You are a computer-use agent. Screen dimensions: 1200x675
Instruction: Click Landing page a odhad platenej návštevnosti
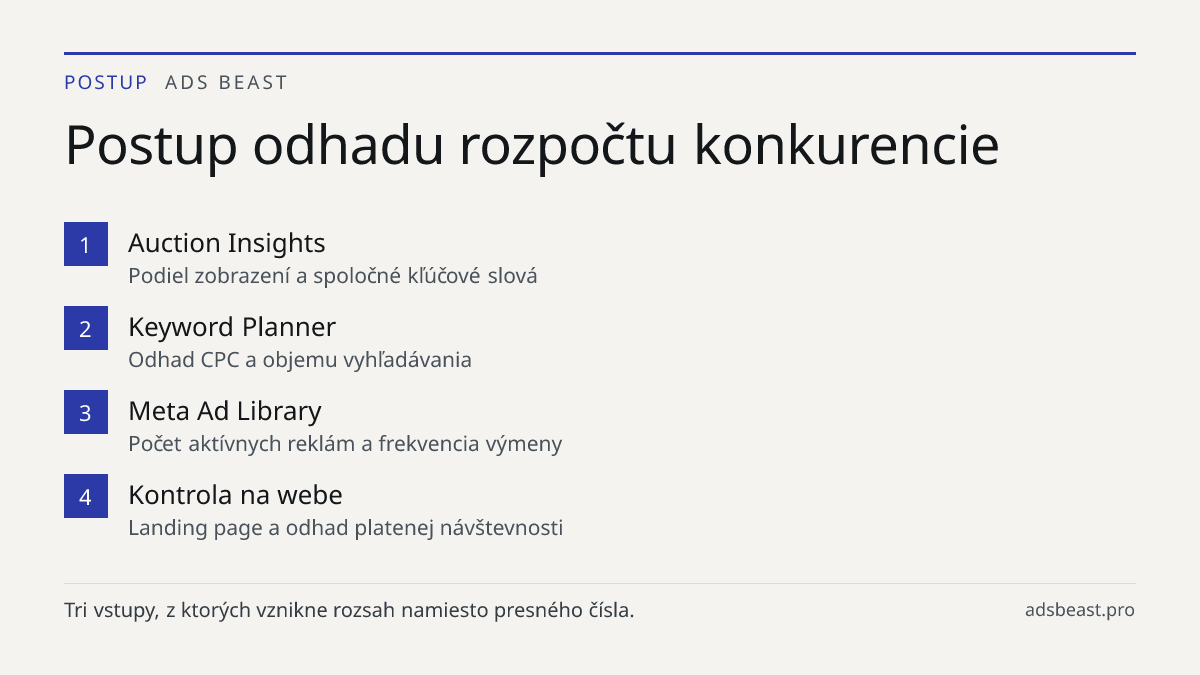tap(346, 528)
